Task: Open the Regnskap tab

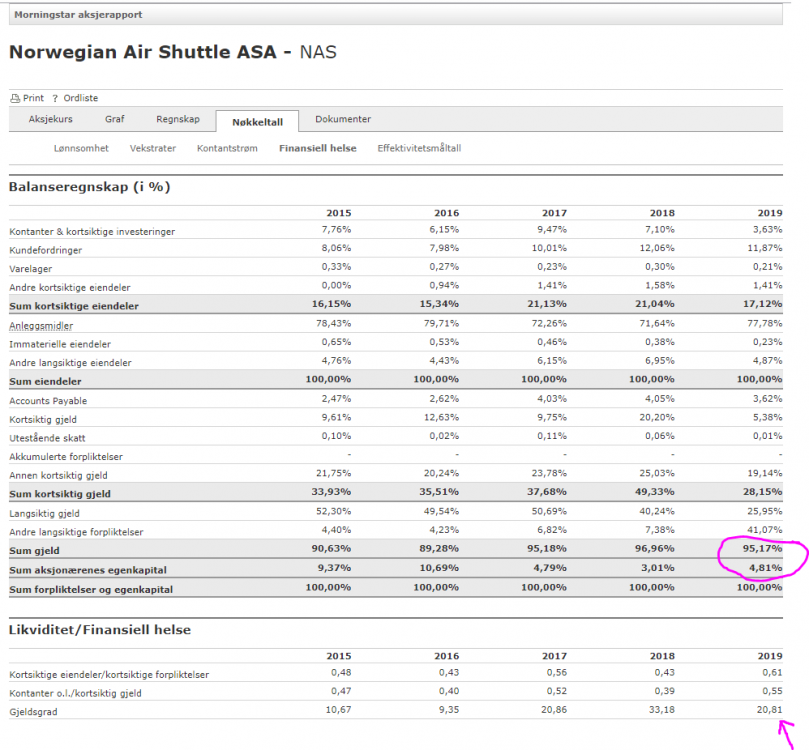Action: [x=178, y=119]
